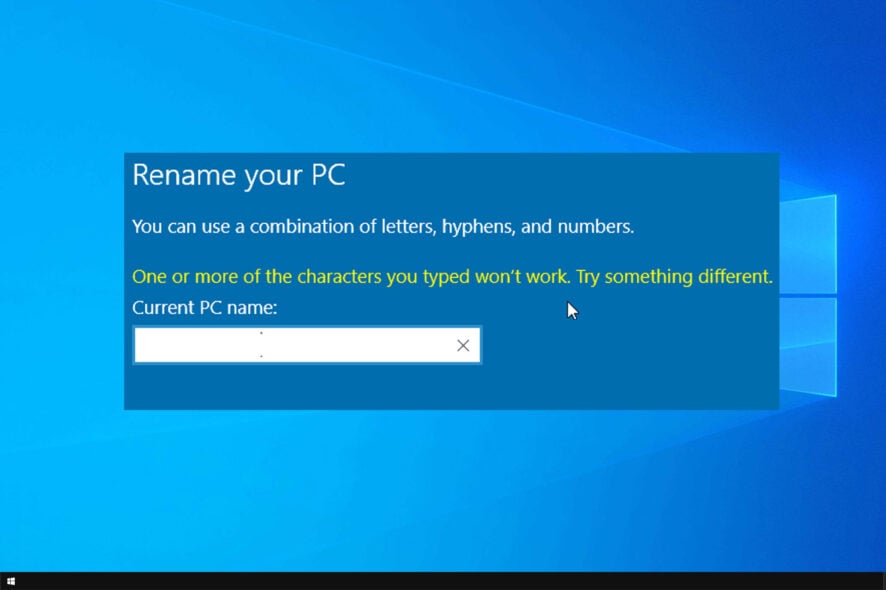Activate the Start button on the taskbar
Image resolution: width=886 pixels, height=590 pixels.
coord(12,578)
